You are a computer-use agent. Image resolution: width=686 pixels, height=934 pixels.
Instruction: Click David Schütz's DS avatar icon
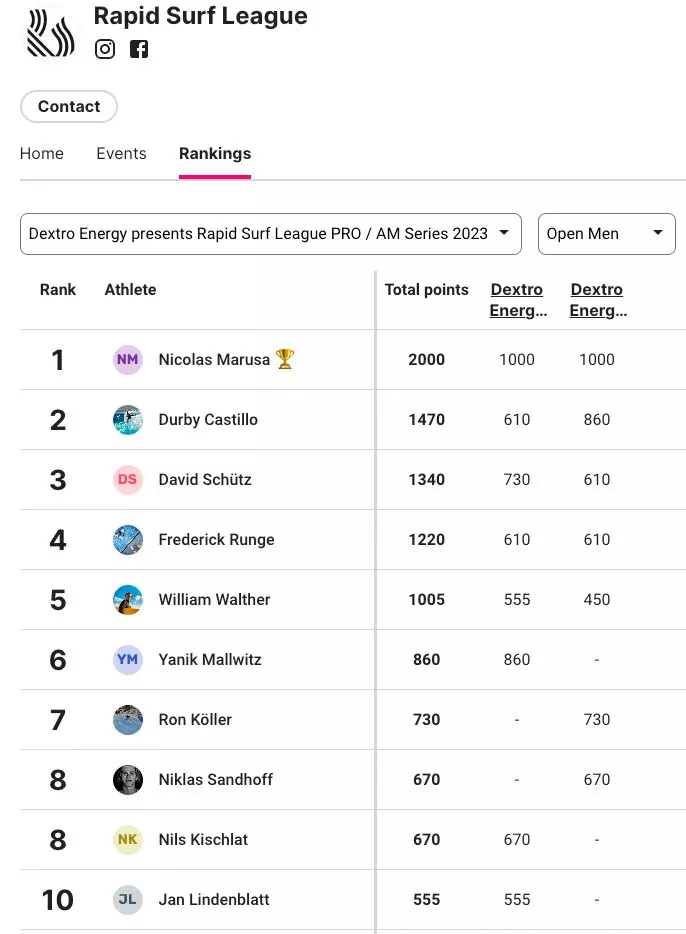(127, 480)
